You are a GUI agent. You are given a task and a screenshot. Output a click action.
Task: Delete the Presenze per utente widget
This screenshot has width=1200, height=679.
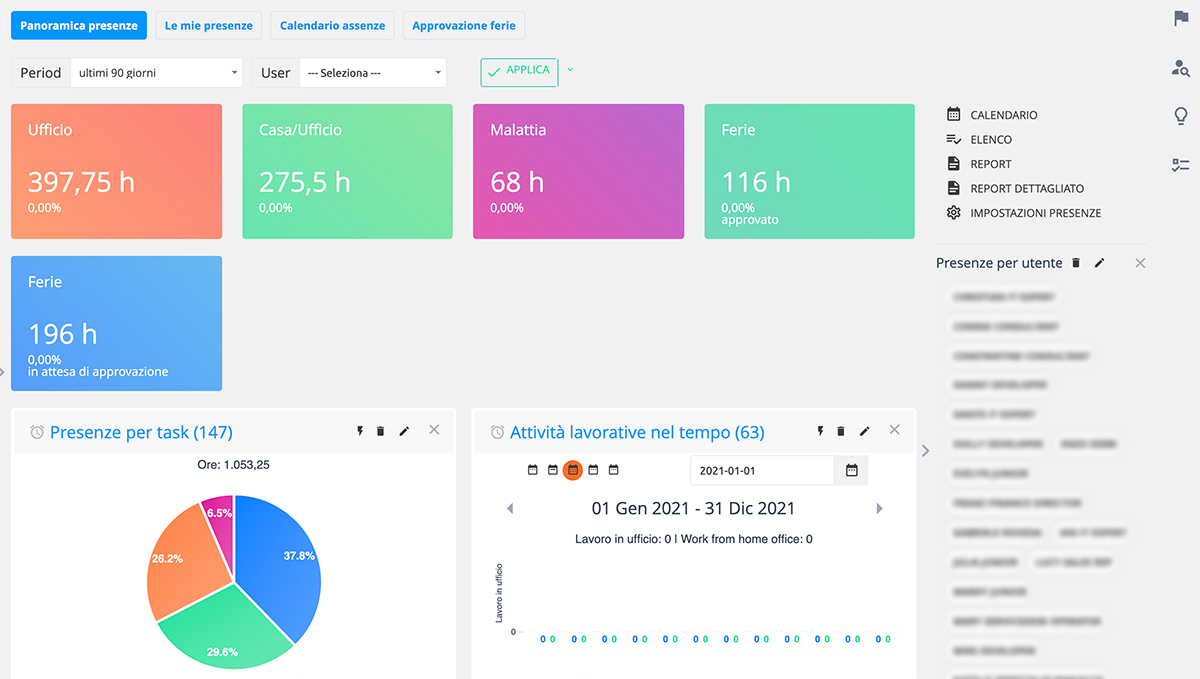click(x=1076, y=263)
